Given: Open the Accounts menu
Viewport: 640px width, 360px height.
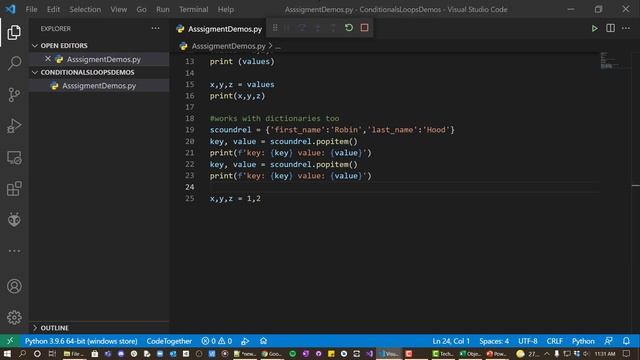Looking at the screenshot, I should (x=14, y=286).
